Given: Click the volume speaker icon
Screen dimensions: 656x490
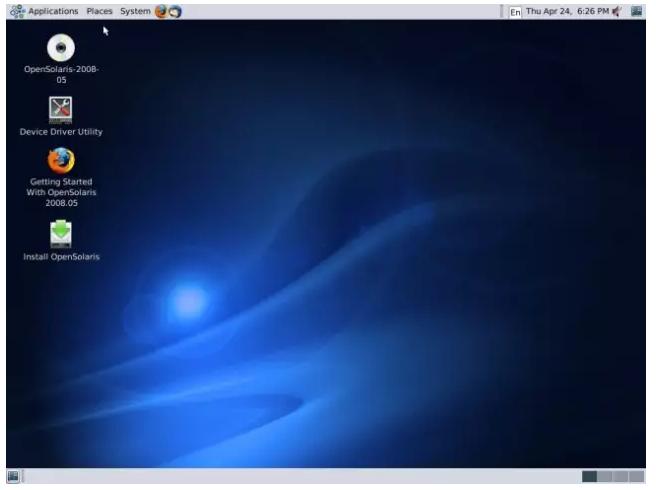Looking at the screenshot, I should tap(617, 11).
